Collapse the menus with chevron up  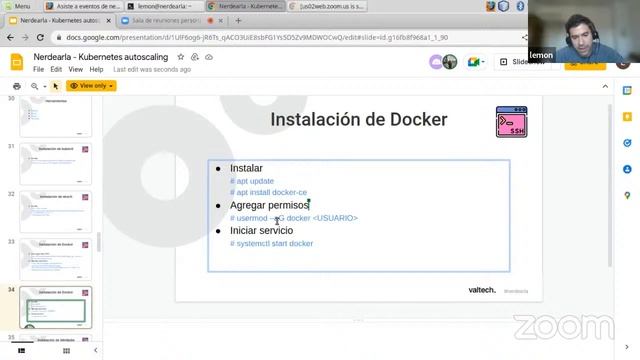pyautogui.click(x=605, y=86)
